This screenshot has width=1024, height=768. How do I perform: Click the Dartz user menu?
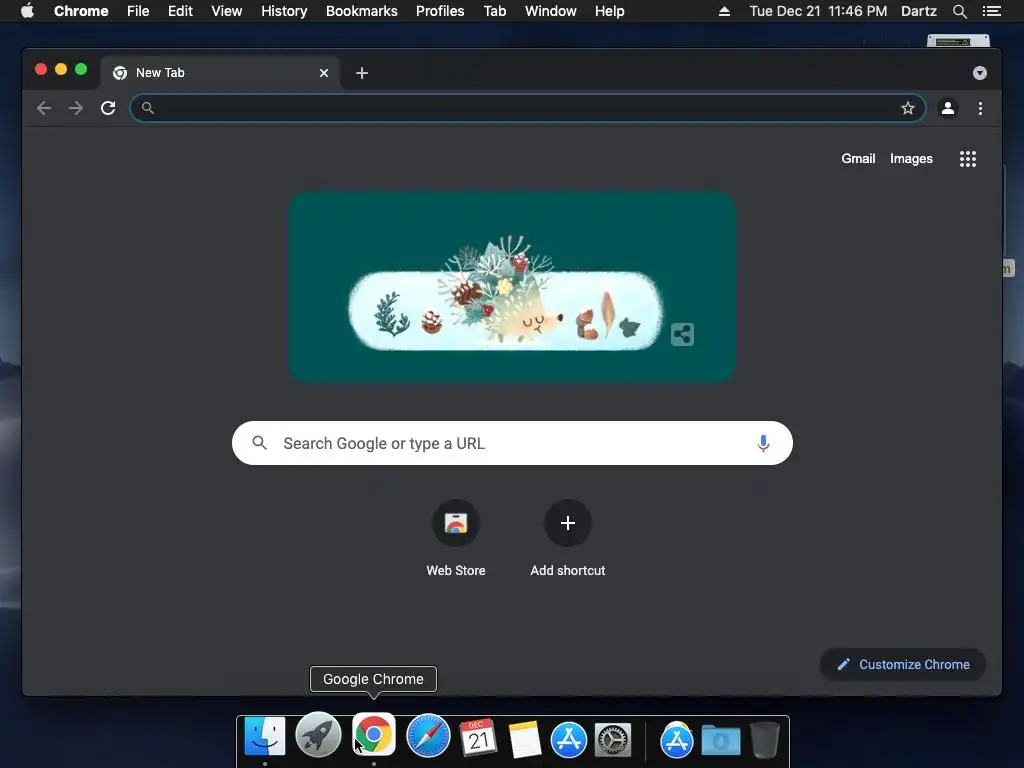pyautogui.click(x=919, y=11)
